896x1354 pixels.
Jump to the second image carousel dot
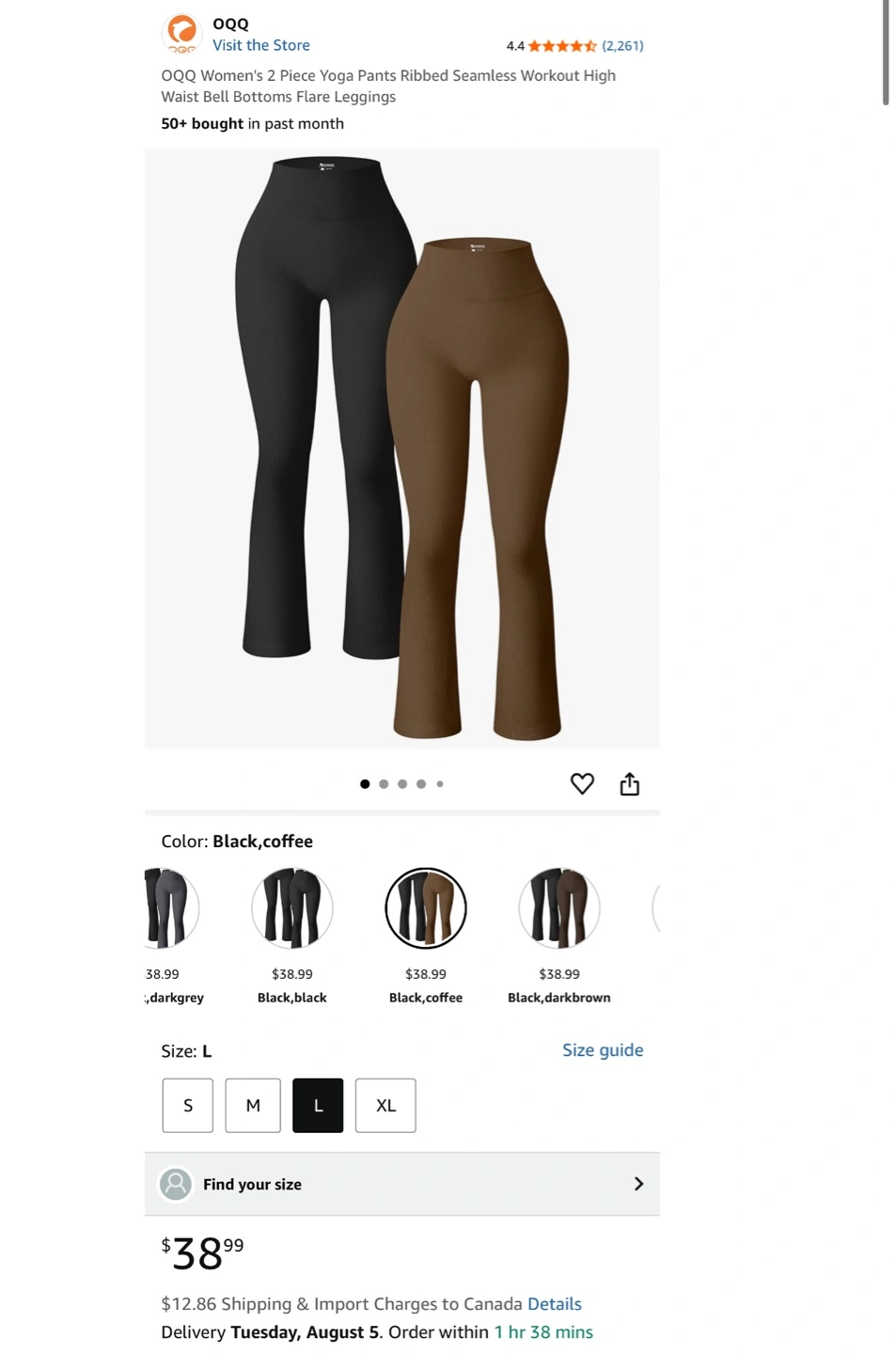pos(384,783)
